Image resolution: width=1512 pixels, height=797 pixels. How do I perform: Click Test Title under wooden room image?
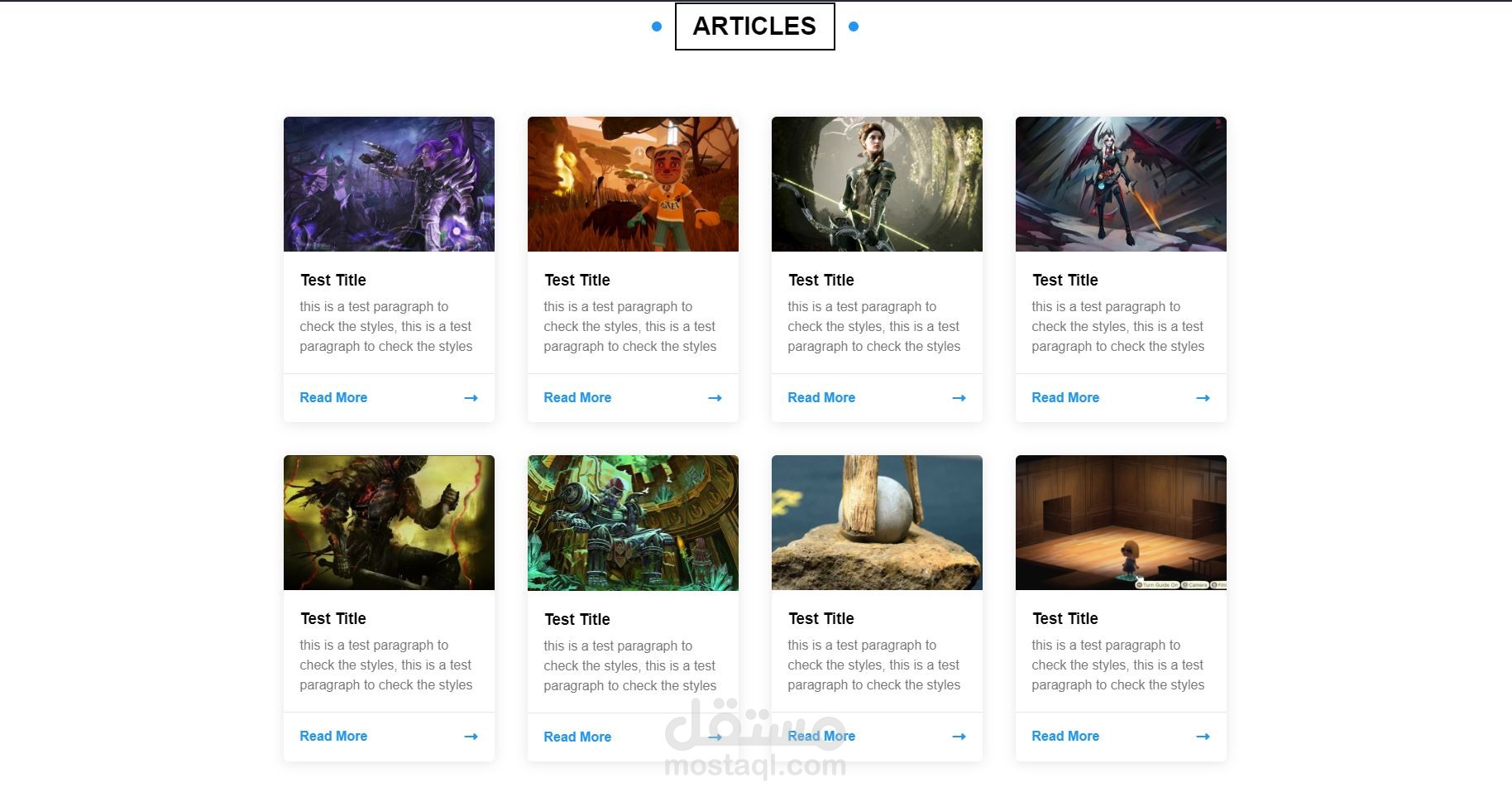[1065, 618]
